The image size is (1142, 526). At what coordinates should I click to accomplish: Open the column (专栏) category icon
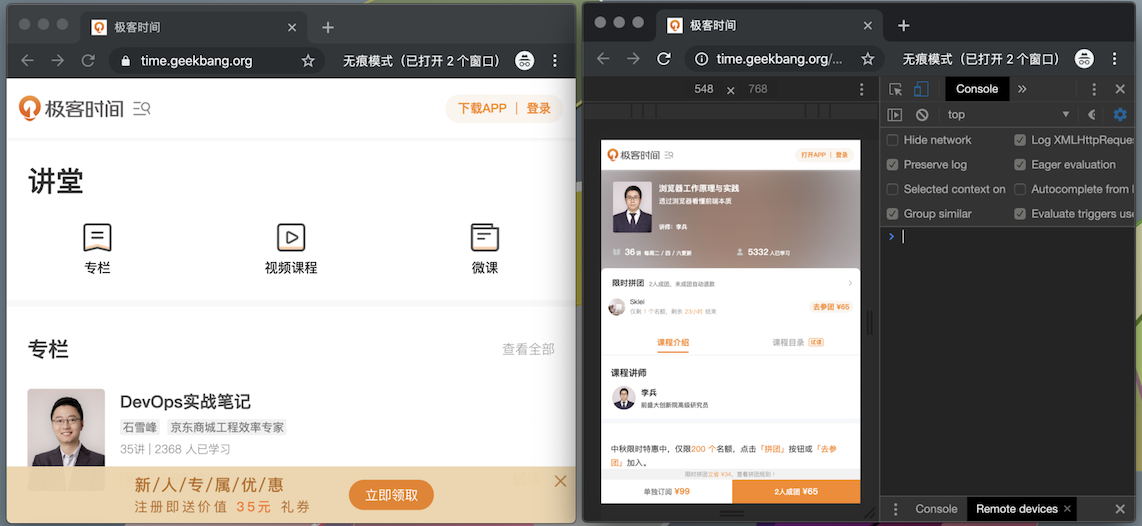tap(97, 238)
